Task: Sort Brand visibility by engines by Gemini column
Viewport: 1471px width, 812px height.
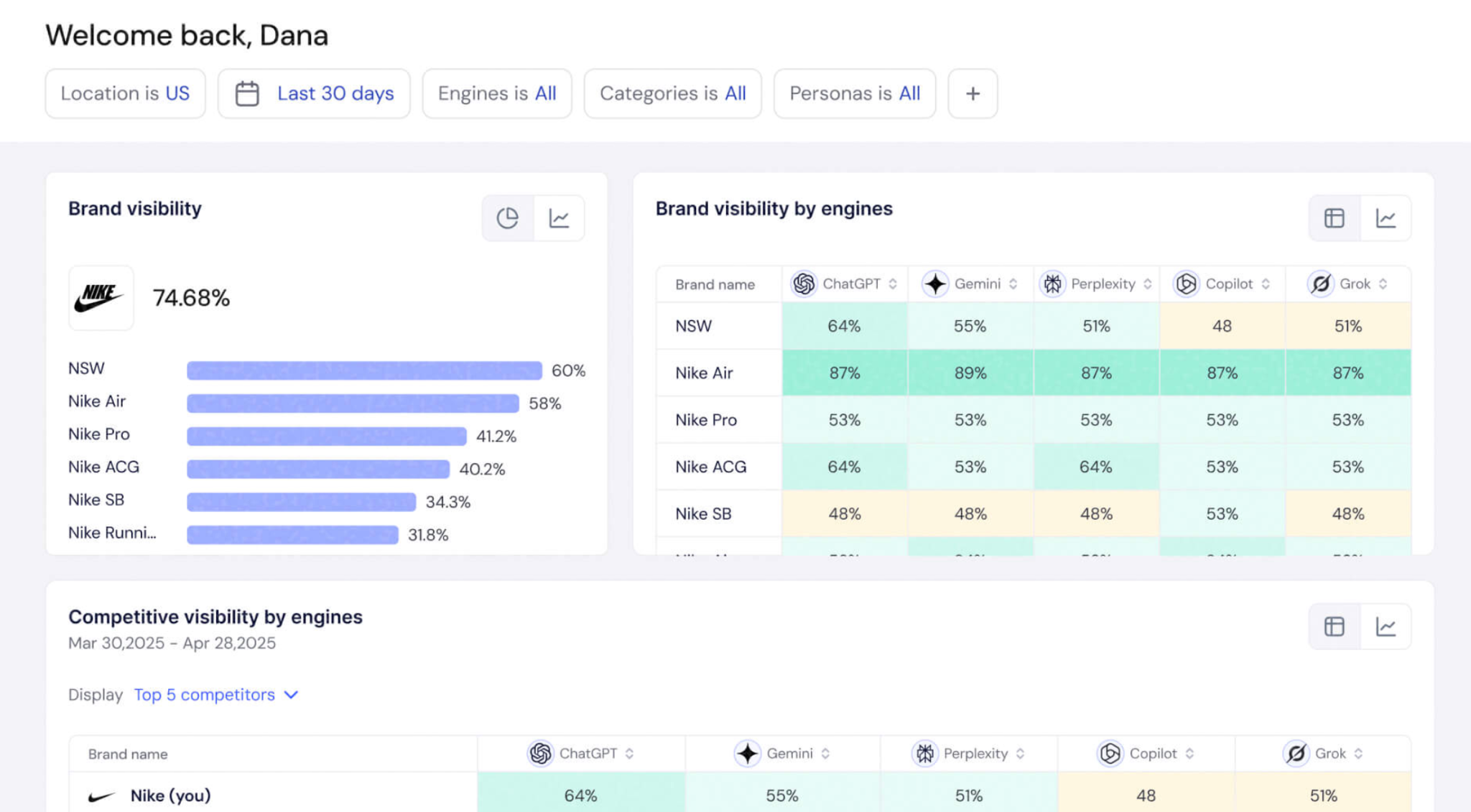Action: [1013, 284]
